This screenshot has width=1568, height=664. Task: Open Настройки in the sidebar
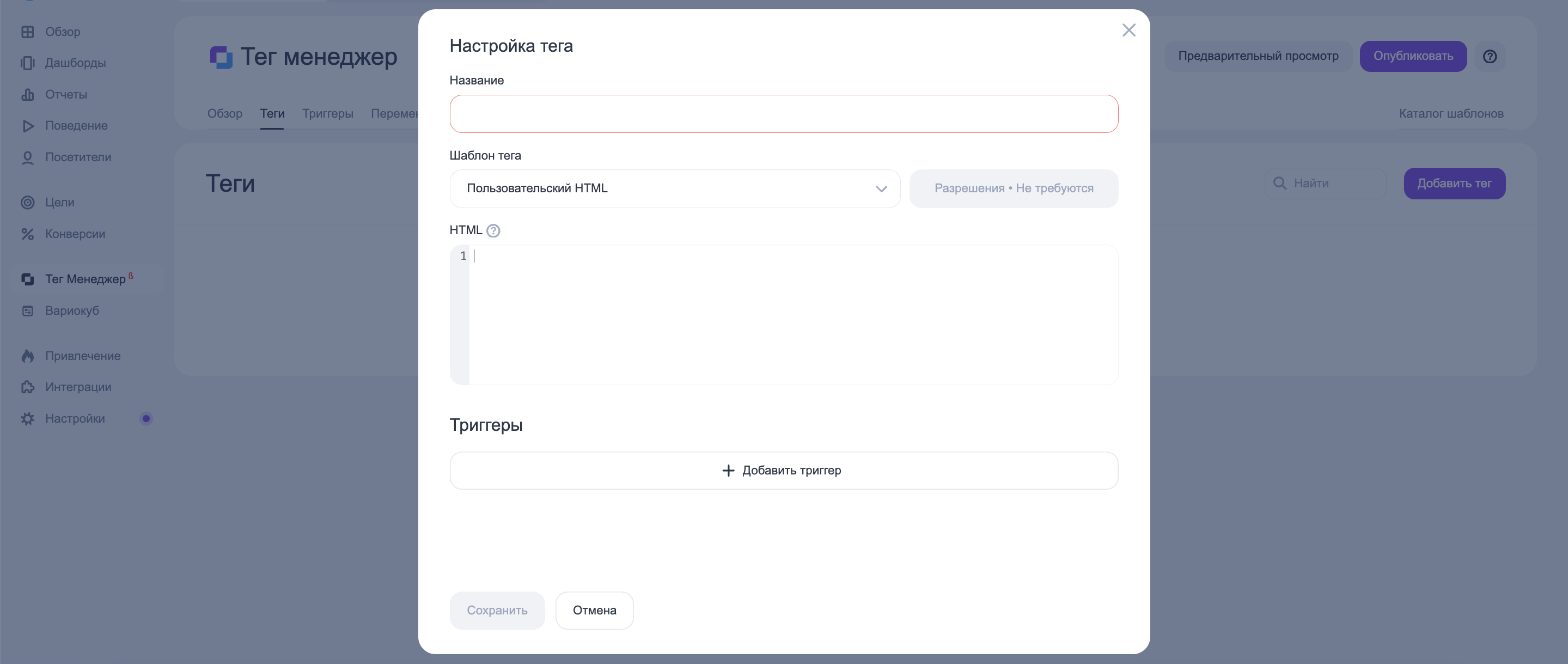tap(75, 419)
